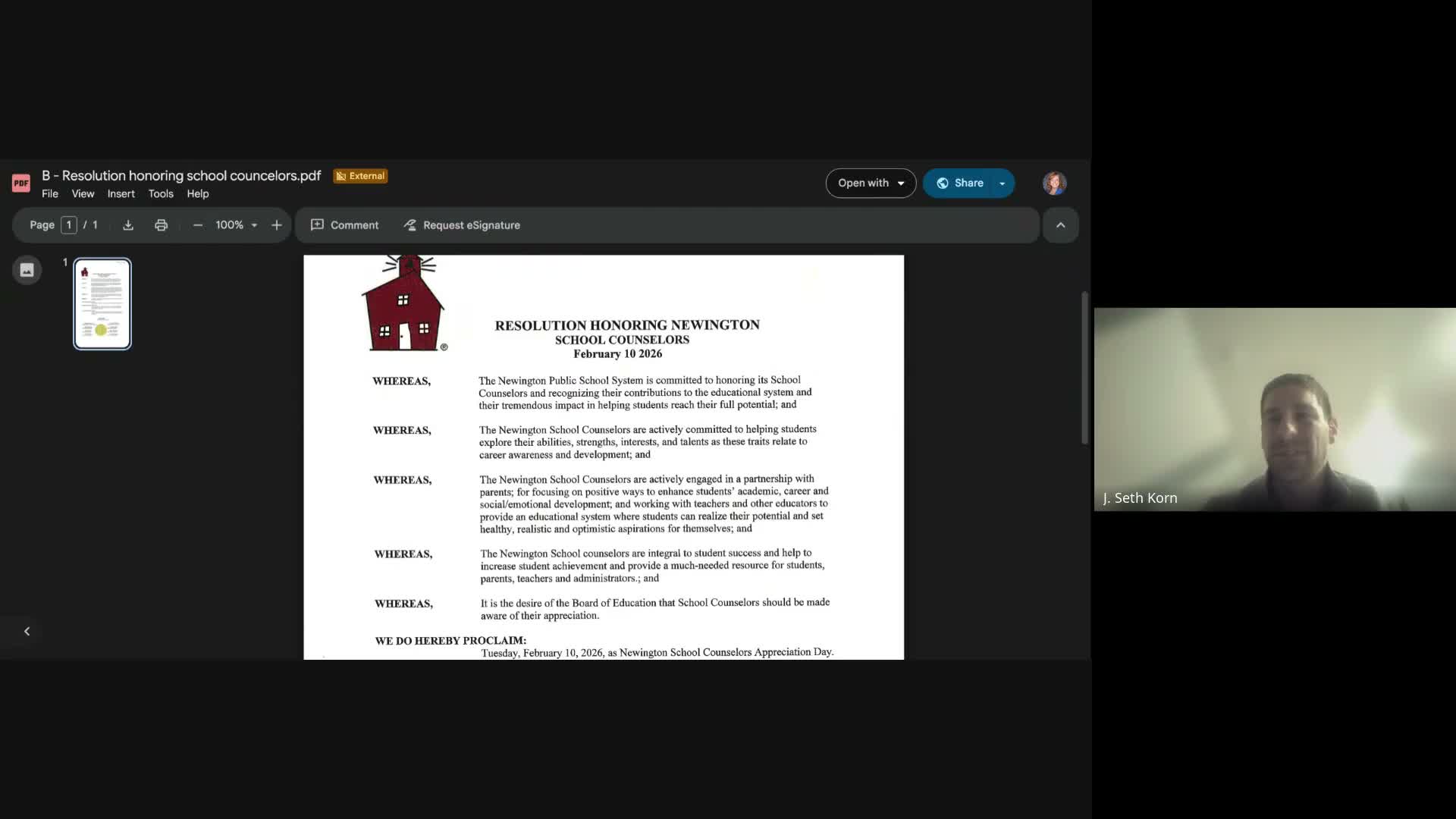This screenshot has height=819, width=1456.
Task: Click the print icon
Action: pos(161,225)
